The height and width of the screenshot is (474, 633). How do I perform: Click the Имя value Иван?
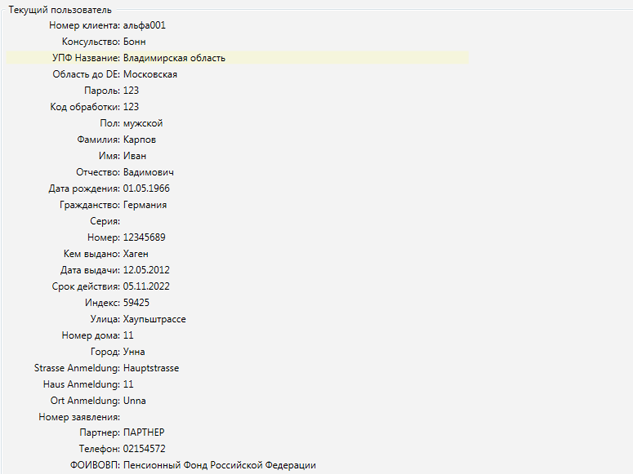135,156
